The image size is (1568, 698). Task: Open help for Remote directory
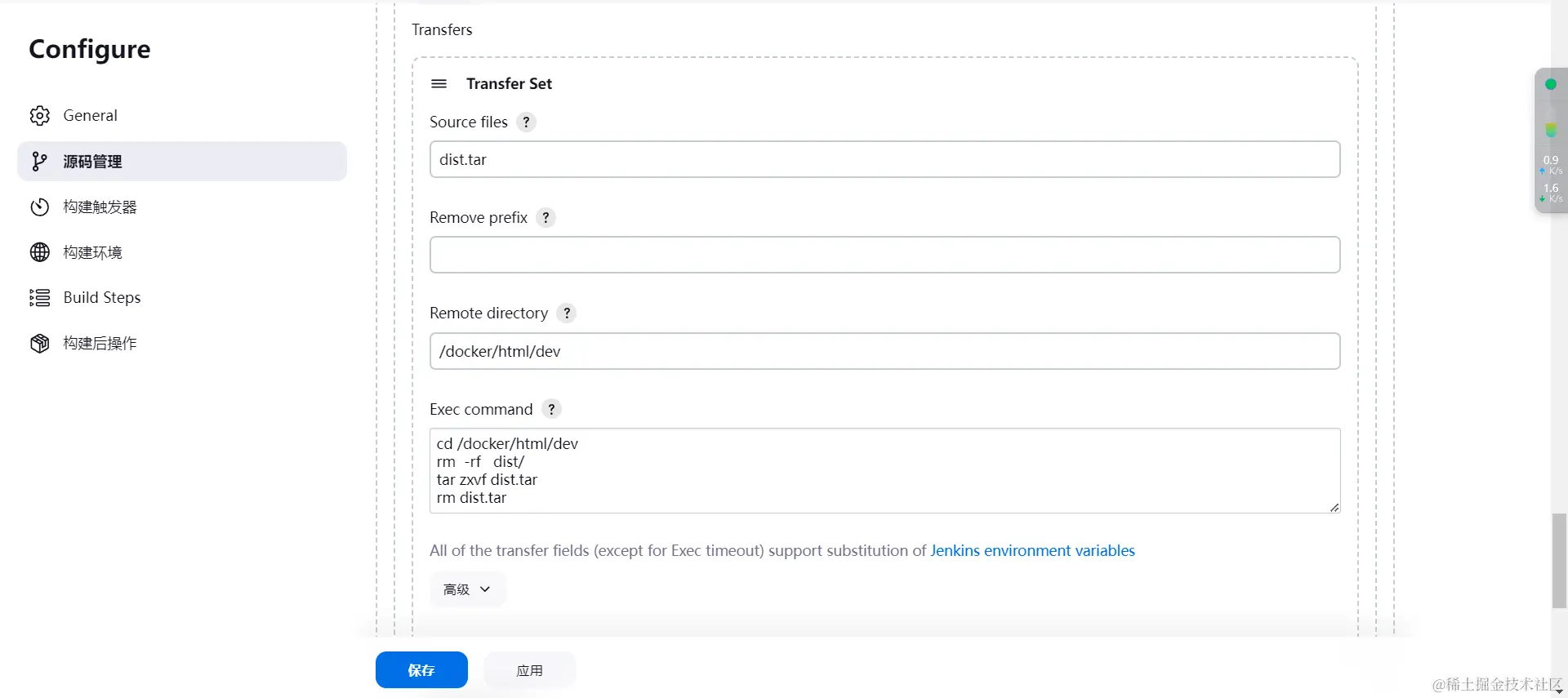pos(567,313)
